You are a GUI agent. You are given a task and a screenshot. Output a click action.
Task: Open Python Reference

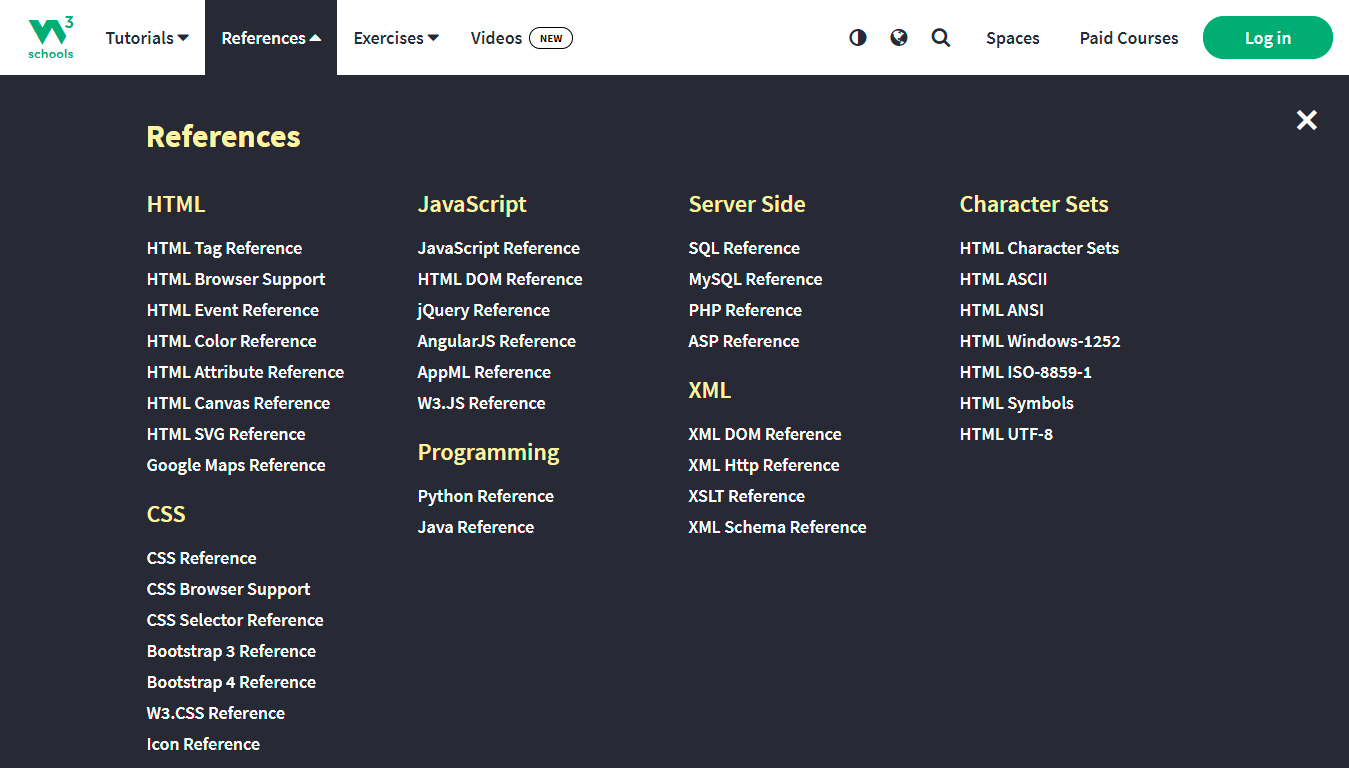486,496
